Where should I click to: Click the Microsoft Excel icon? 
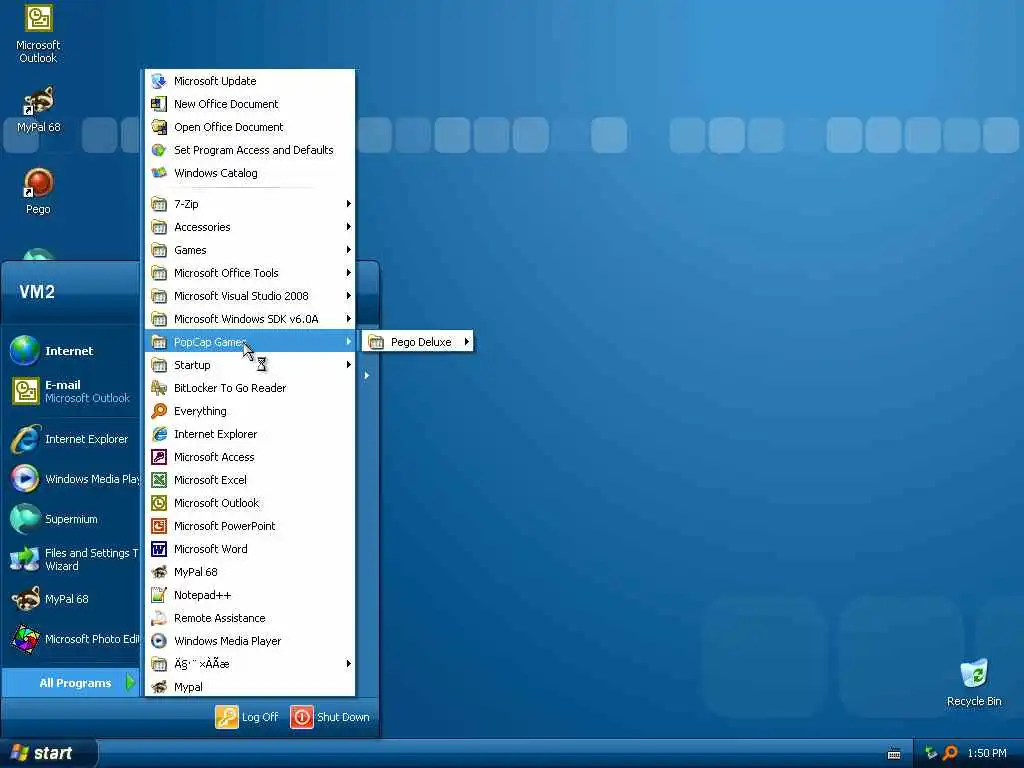point(159,480)
